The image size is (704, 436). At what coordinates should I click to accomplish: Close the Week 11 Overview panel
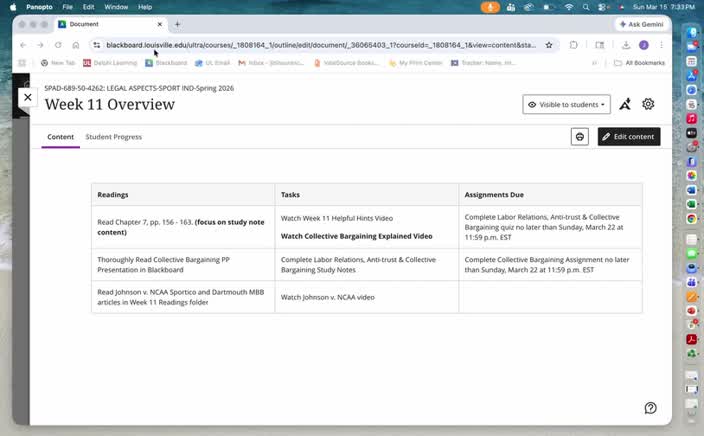(28, 97)
